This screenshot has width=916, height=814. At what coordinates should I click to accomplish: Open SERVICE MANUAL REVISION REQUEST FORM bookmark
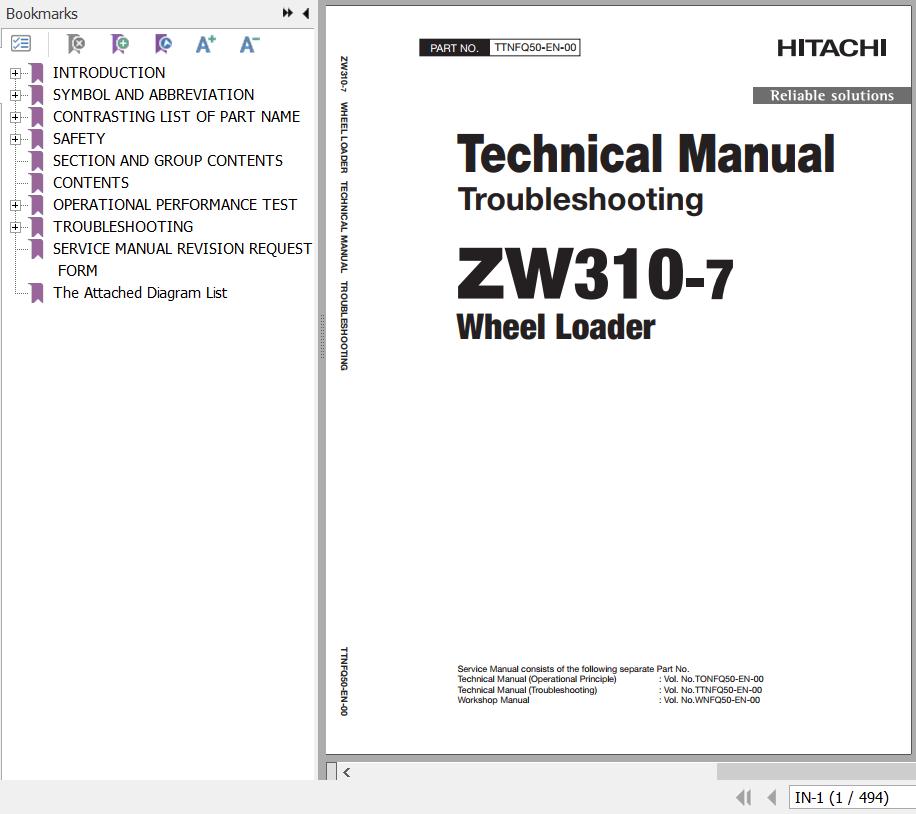click(182, 259)
